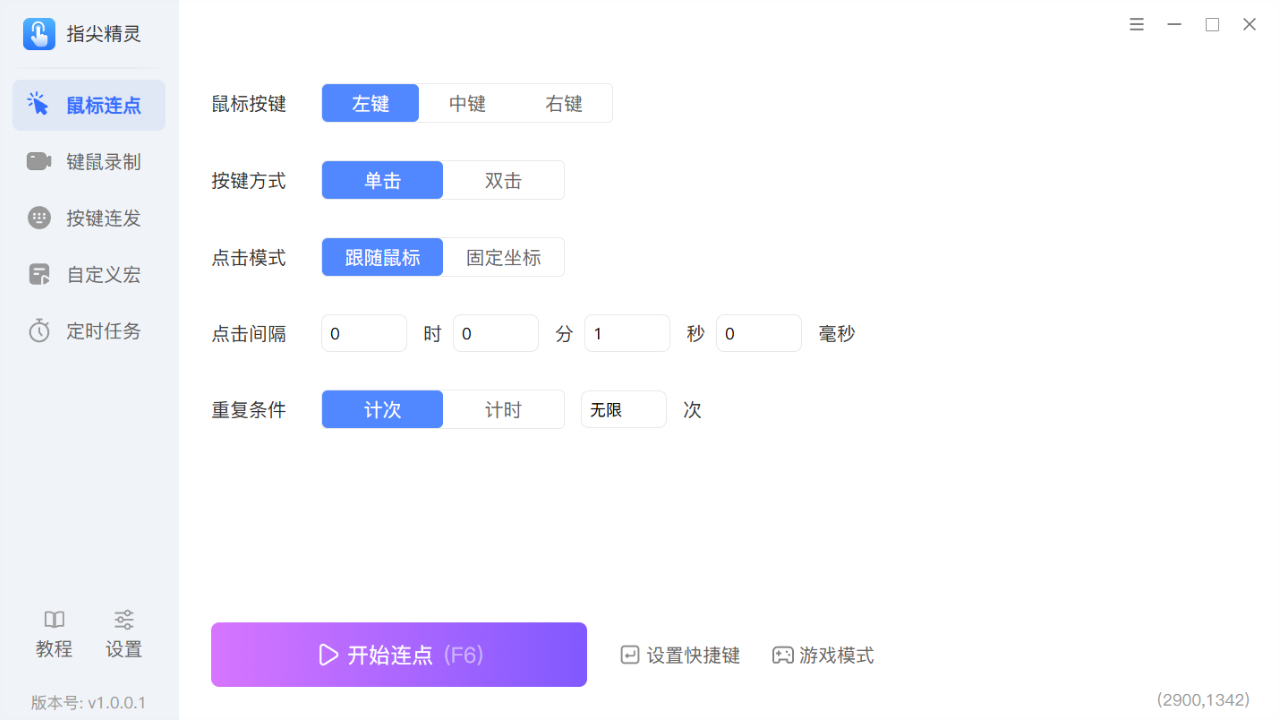Switch to 键鼠录制 recording section

coord(89,162)
